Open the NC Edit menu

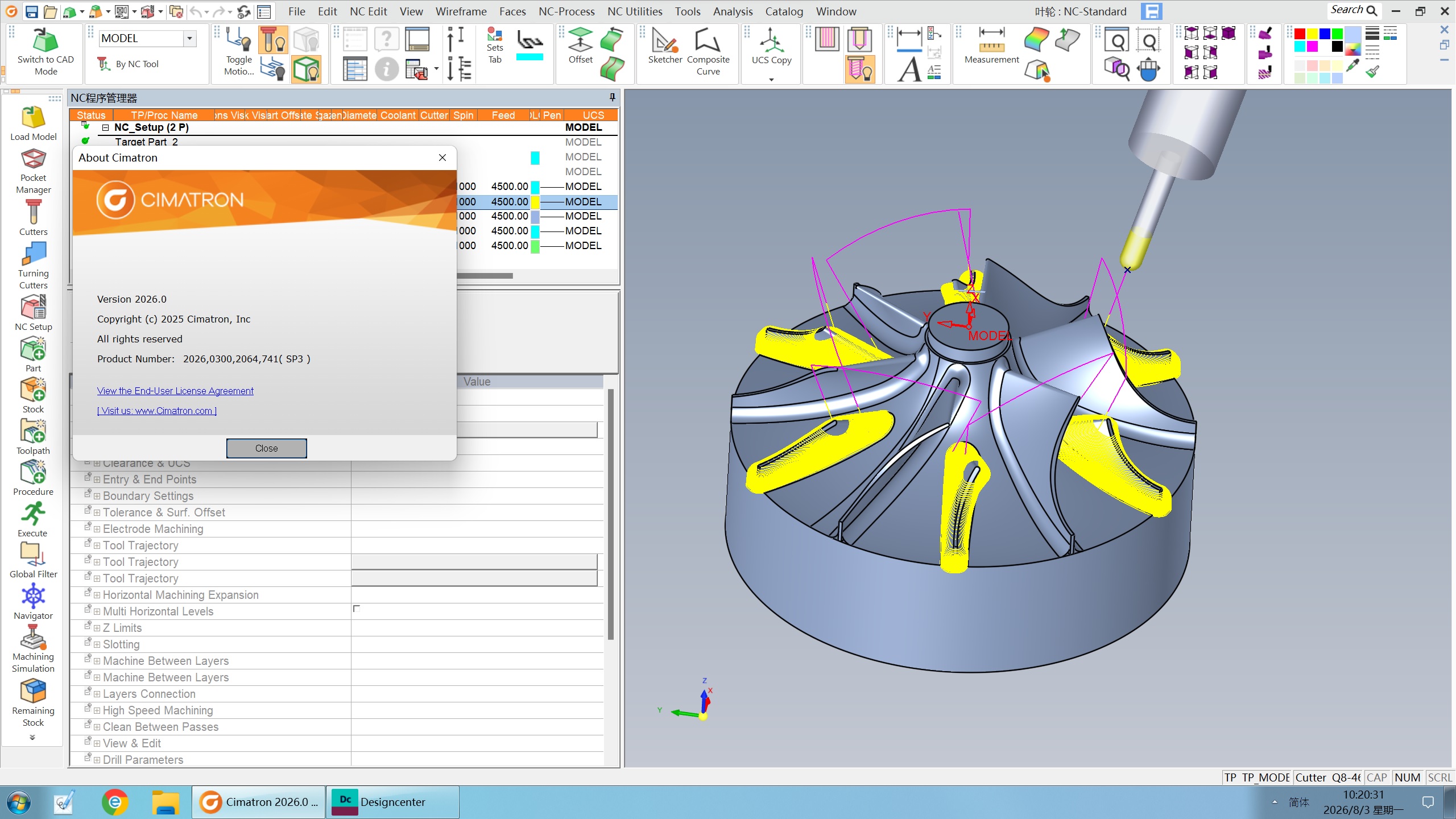pyautogui.click(x=368, y=11)
